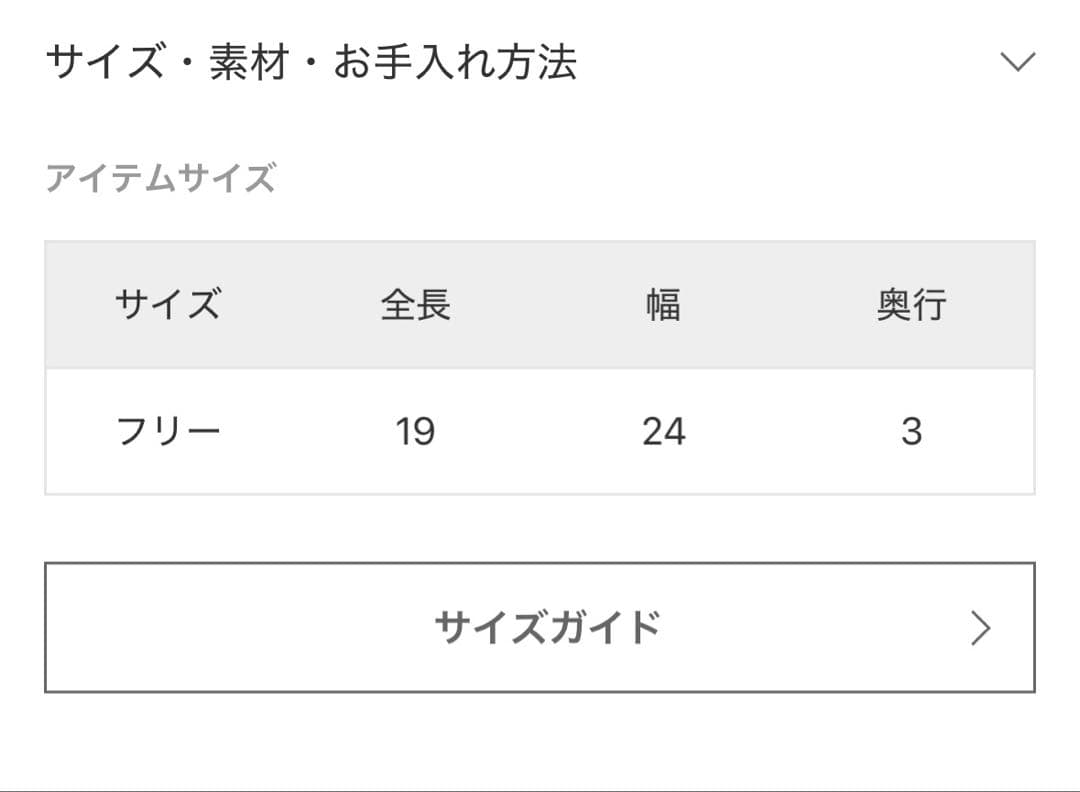This screenshot has height=792, width=1080.
Task: Click the word サイズ in the top heading
Action: tap(105, 62)
